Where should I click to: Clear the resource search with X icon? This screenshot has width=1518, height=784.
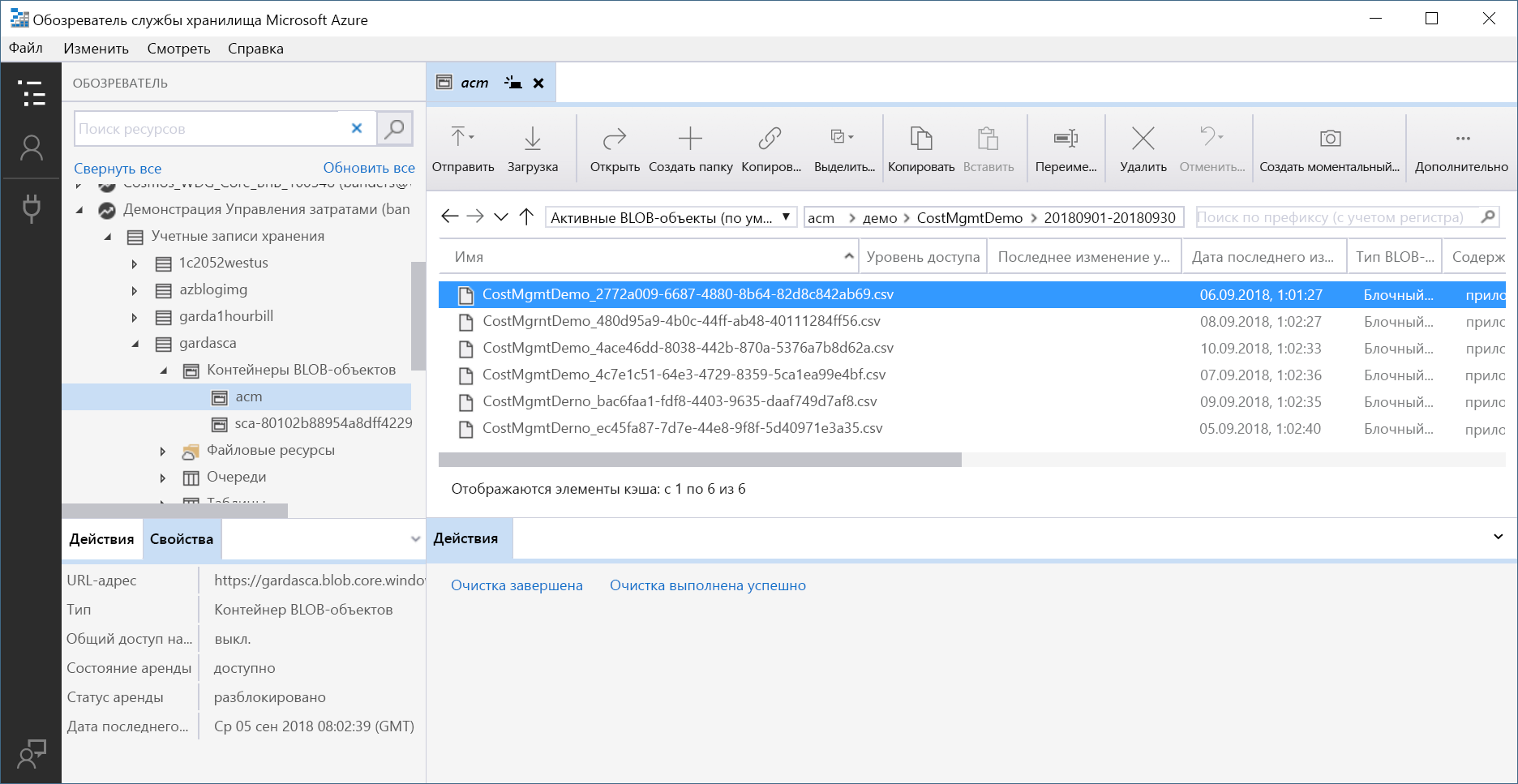pos(357,128)
